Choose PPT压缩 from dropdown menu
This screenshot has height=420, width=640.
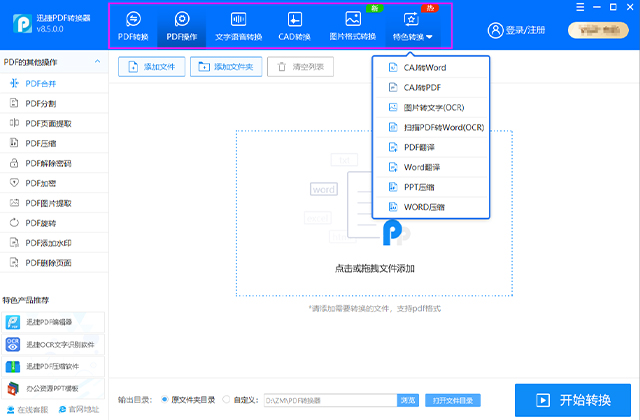pyautogui.click(x=431, y=187)
